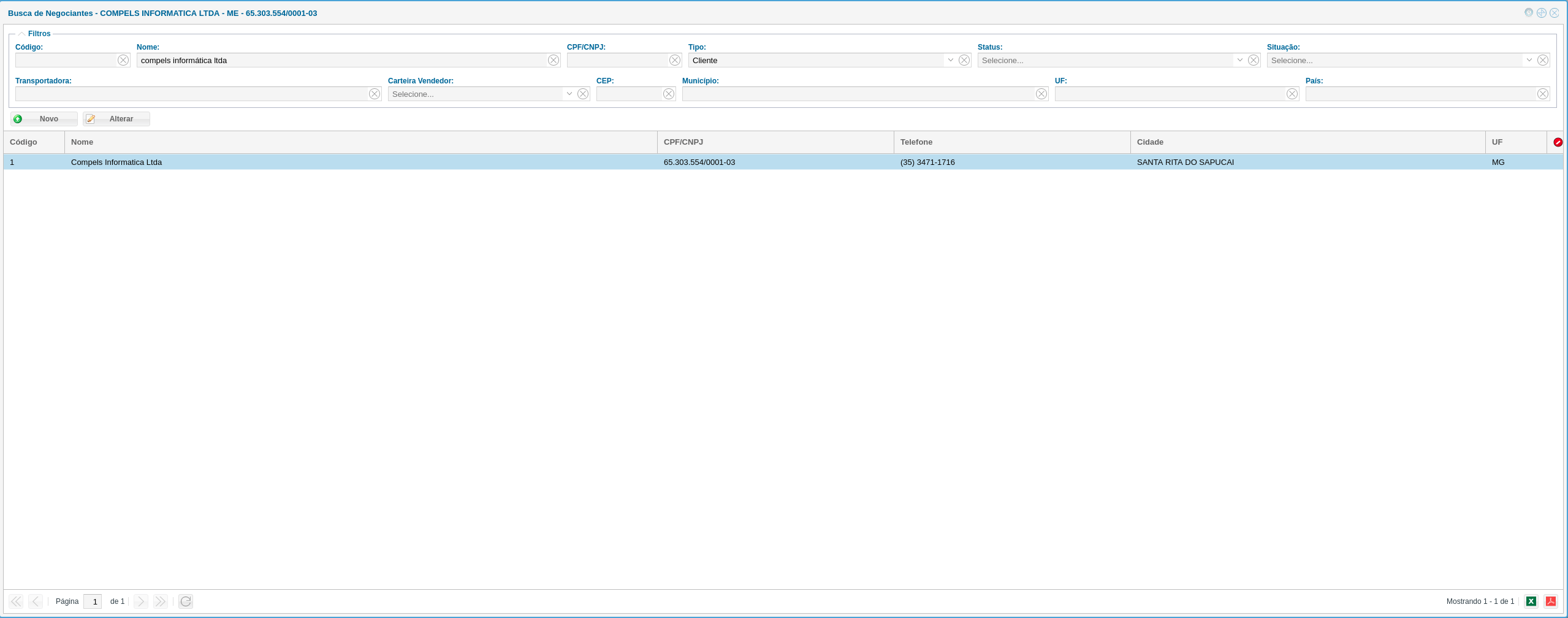The width and height of the screenshot is (1568, 618).
Task: Focus the CEP input field
Action: coord(629,94)
